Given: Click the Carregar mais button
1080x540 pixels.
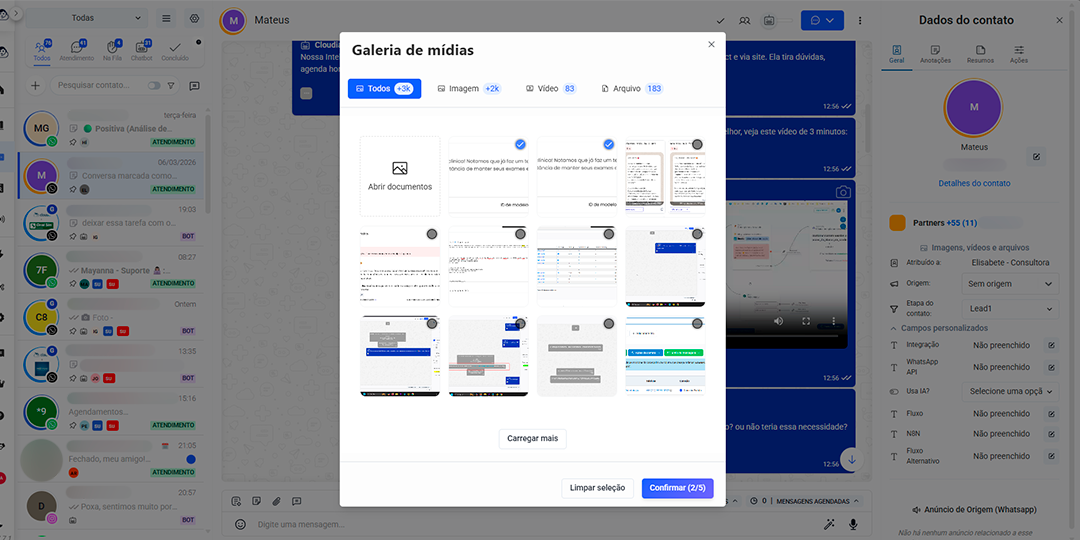Looking at the screenshot, I should [x=532, y=438].
